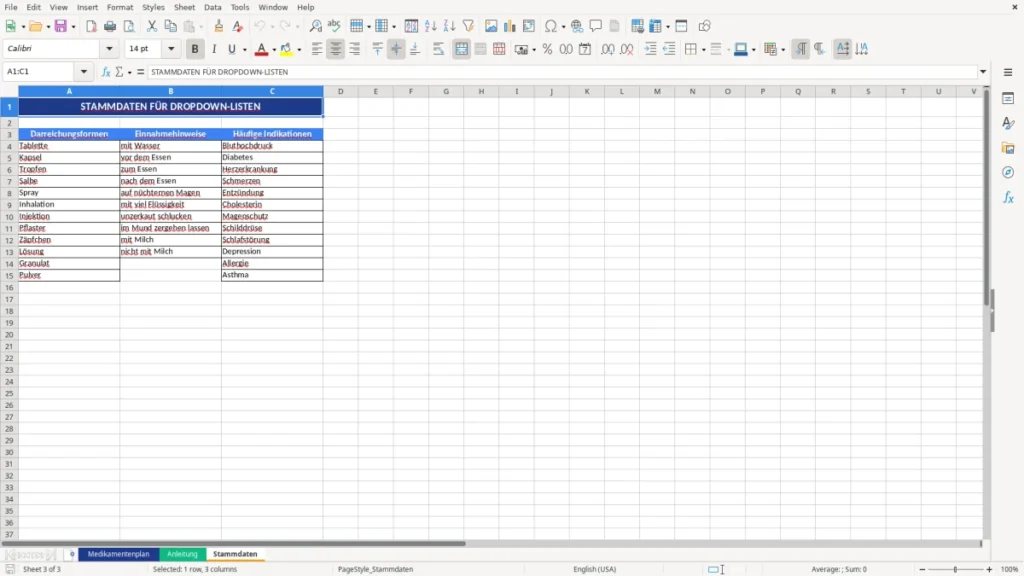This screenshot has width=1024, height=576.
Task: Insert an image via toolbar icon
Action: 491,26
